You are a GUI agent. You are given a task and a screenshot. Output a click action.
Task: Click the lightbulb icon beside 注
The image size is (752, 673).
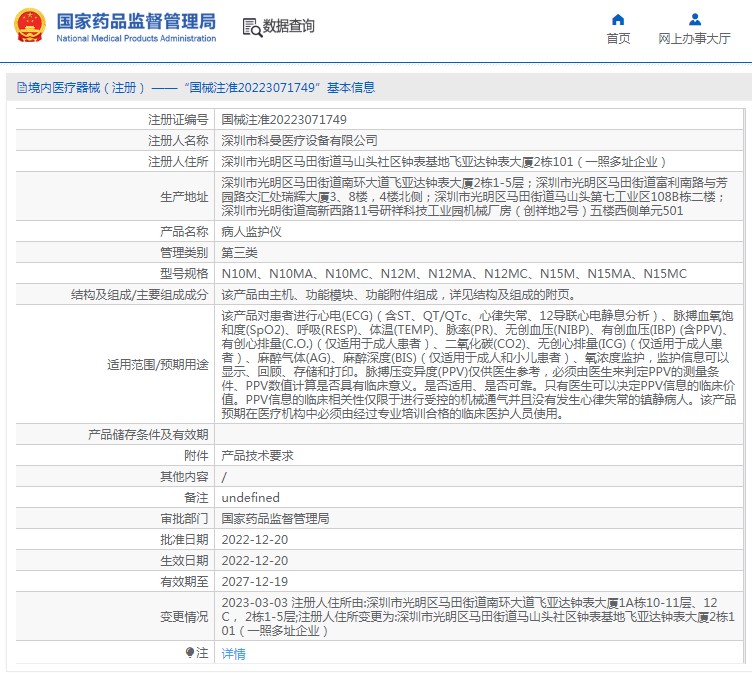pyautogui.click(x=190, y=652)
